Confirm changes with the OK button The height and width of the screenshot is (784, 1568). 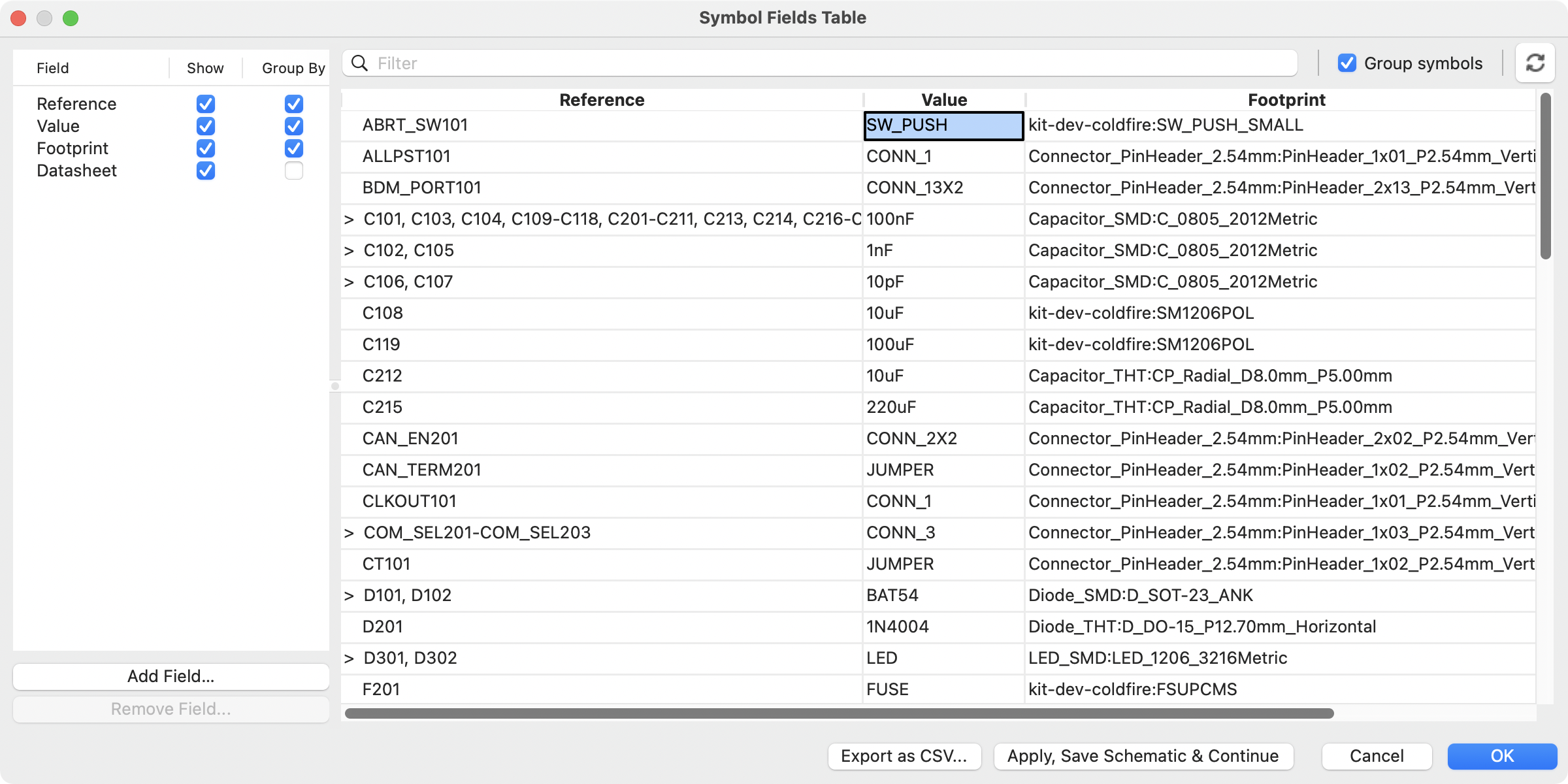pyautogui.click(x=1502, y=756)
